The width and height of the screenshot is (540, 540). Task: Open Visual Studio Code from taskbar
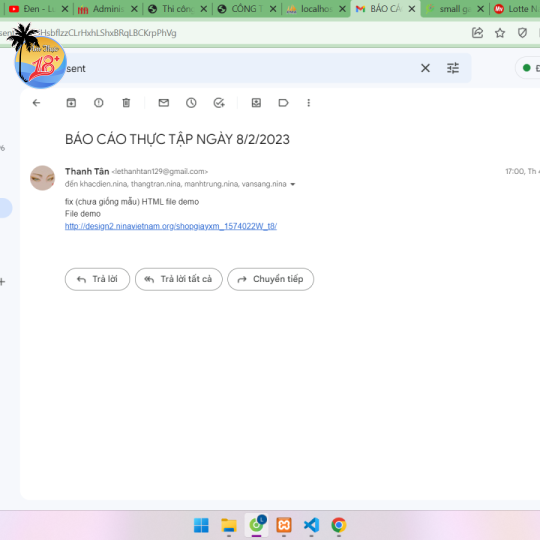(x=311, y=525)
